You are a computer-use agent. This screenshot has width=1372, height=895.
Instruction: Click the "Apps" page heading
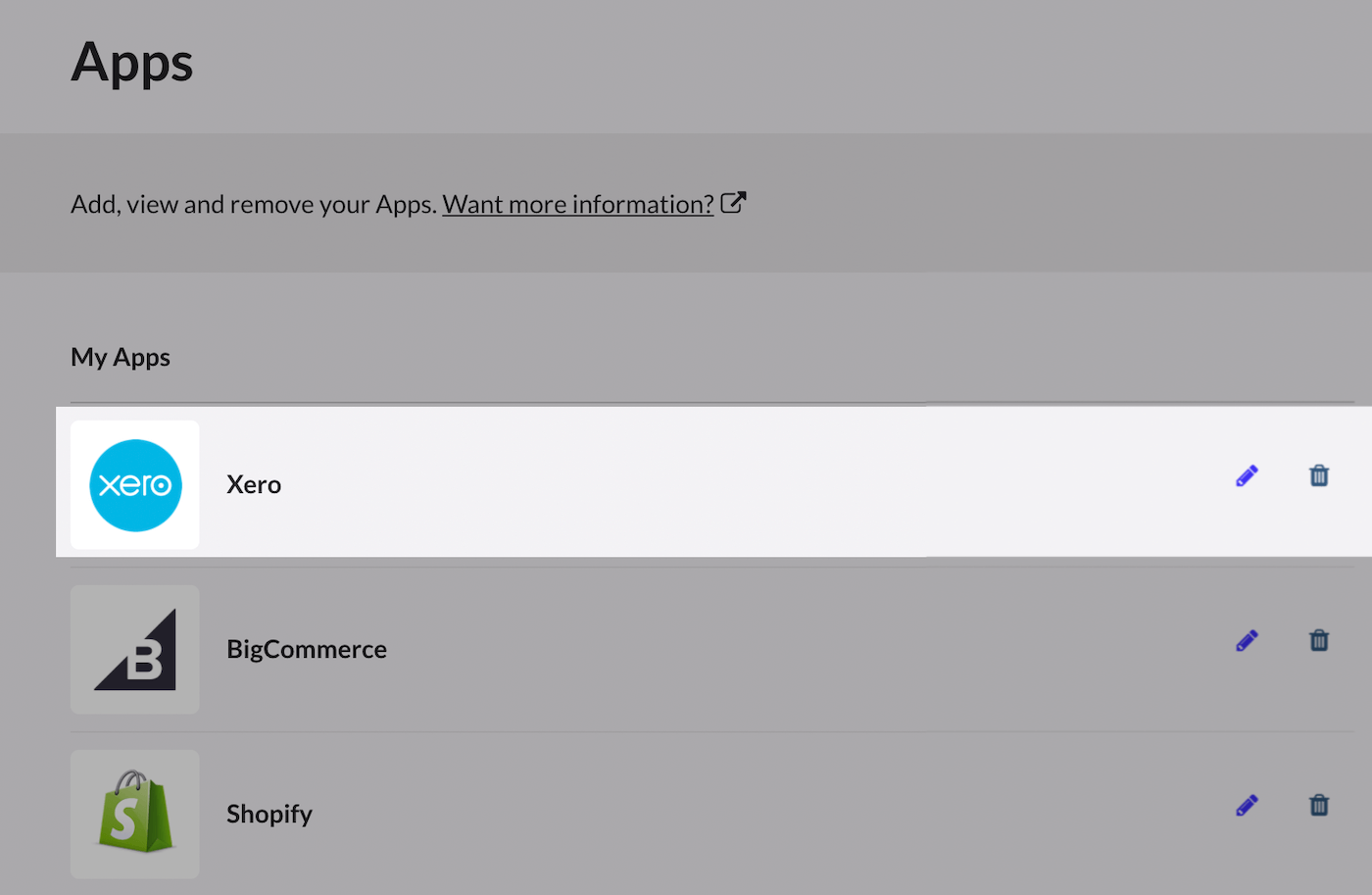tap(132, 63)
